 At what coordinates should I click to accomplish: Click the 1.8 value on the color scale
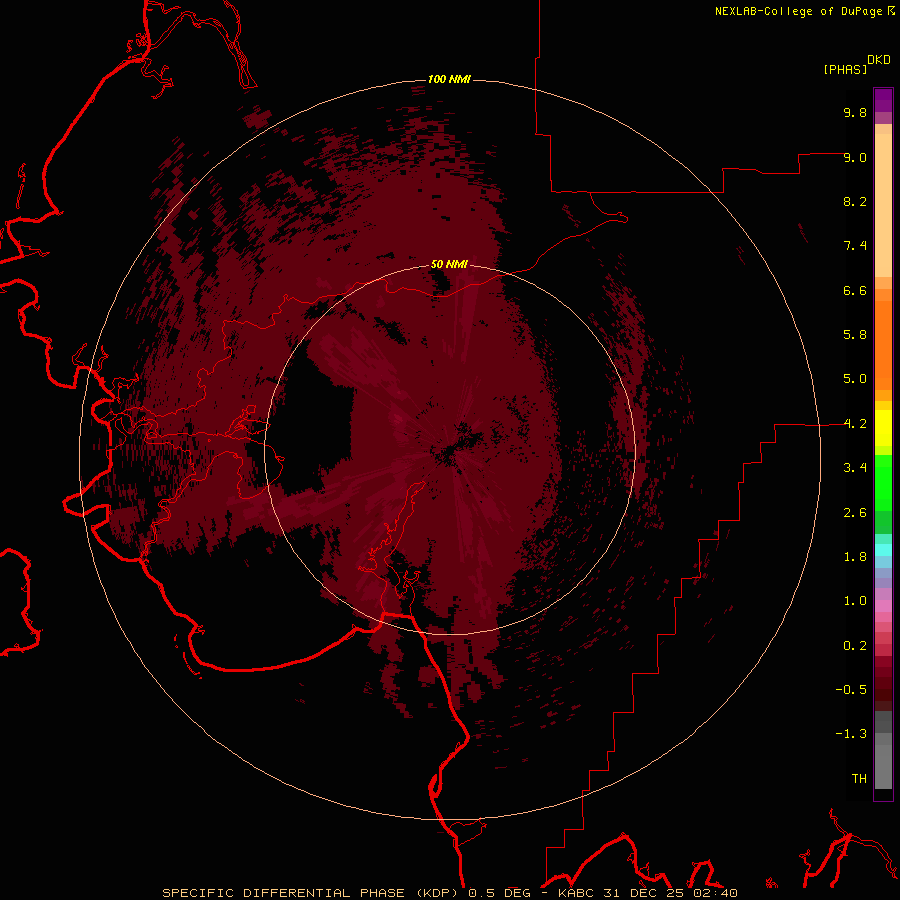tap(855, 557)
